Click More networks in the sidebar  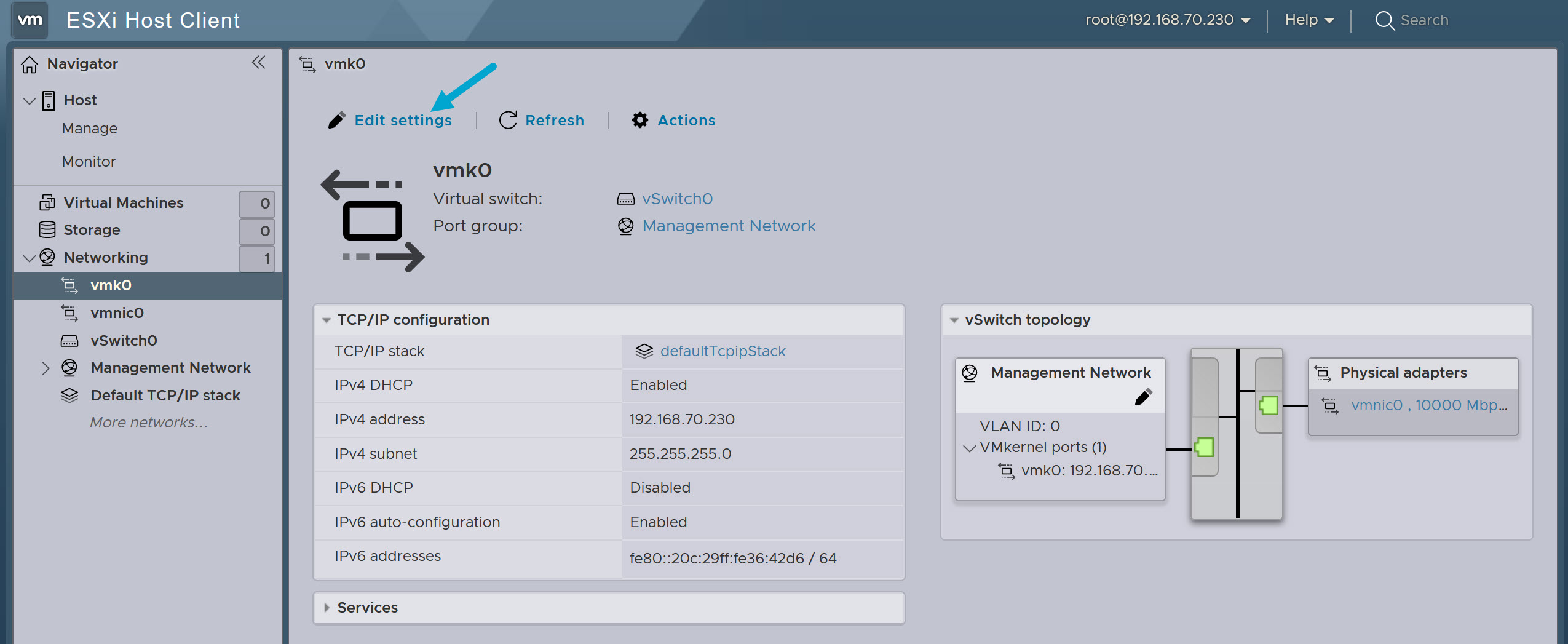(x=148, y=423)
